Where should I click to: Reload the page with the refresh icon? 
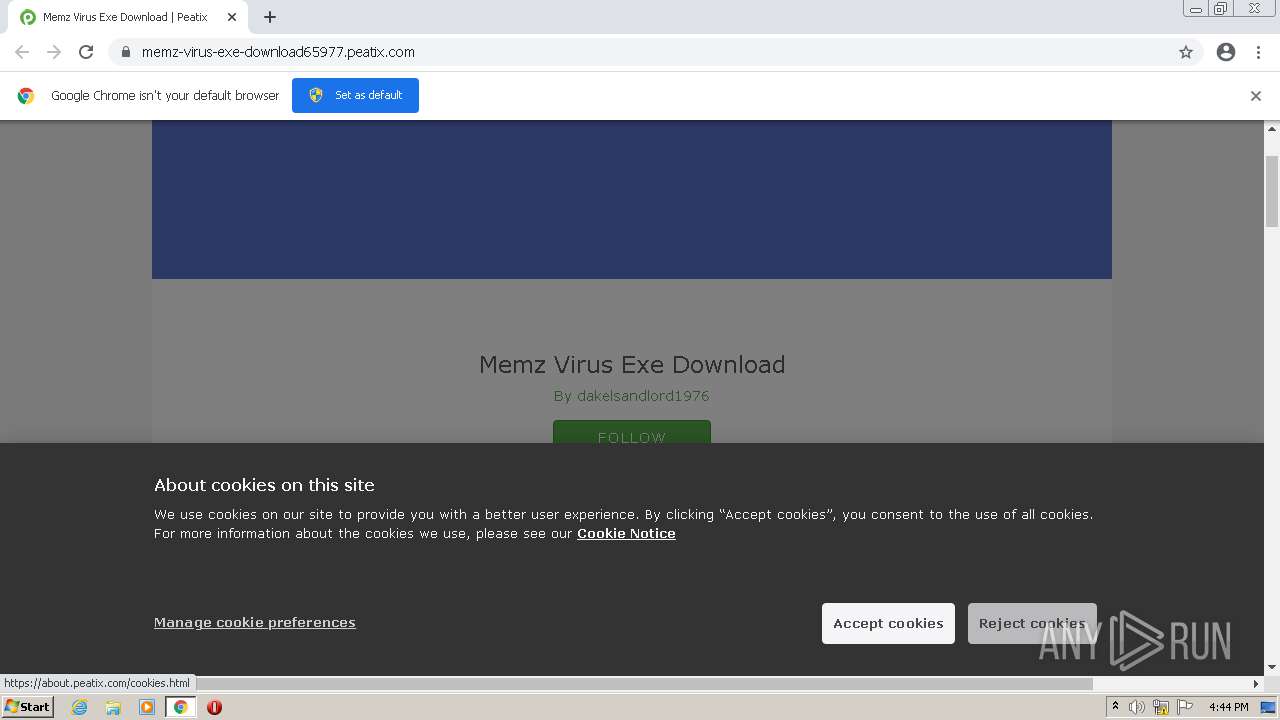(x=86, y=52)
